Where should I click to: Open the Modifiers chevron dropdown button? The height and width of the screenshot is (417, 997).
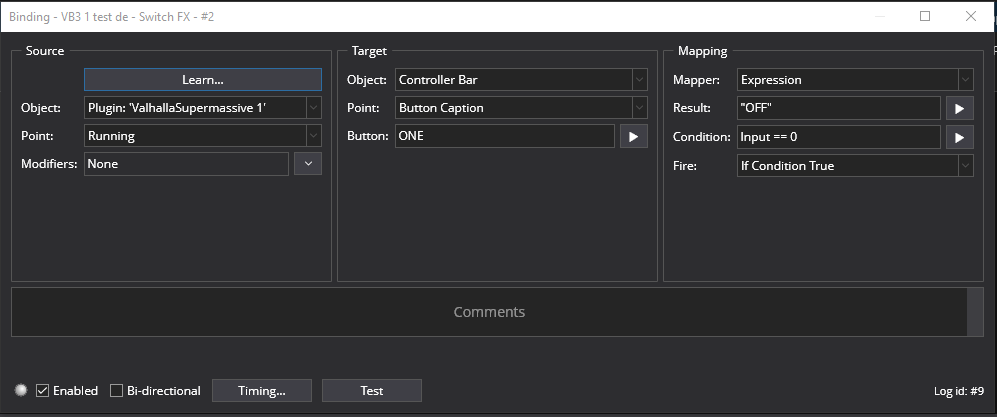pyautogui.click(x=308, y=164)
